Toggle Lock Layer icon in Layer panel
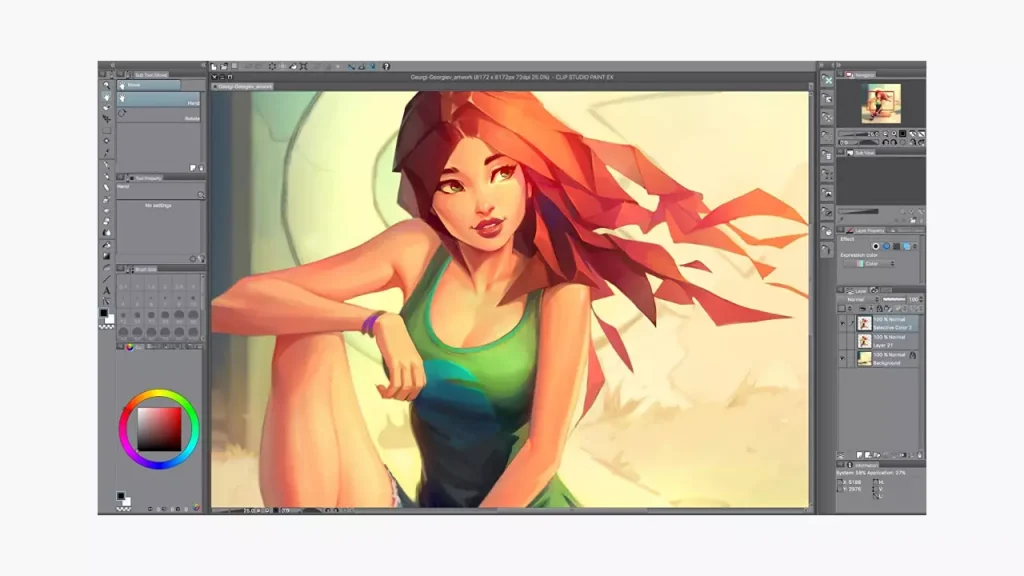The height and width of the screenshot is (576, 1024). point(879,308)
